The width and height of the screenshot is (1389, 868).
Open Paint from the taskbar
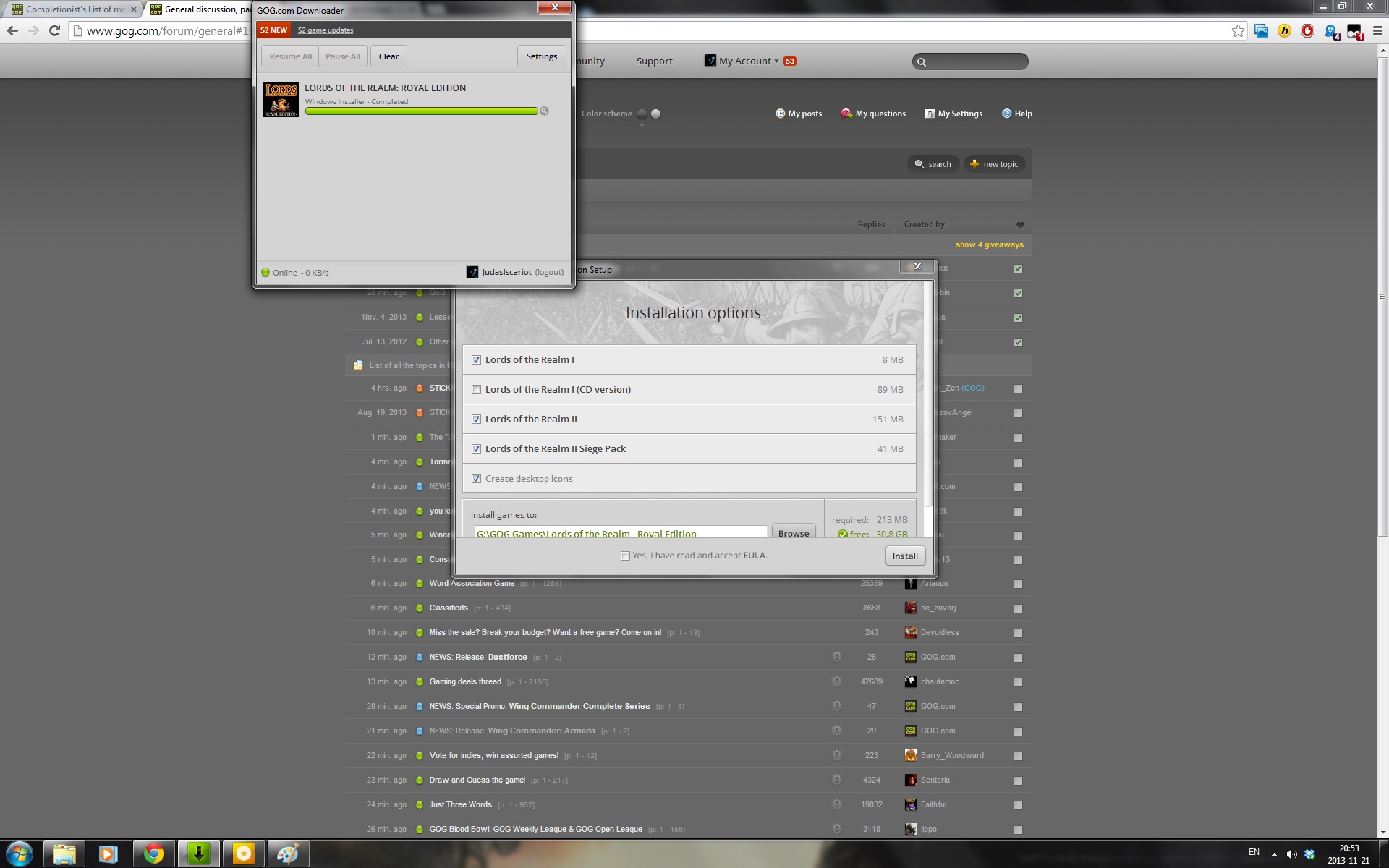[288, 854]
